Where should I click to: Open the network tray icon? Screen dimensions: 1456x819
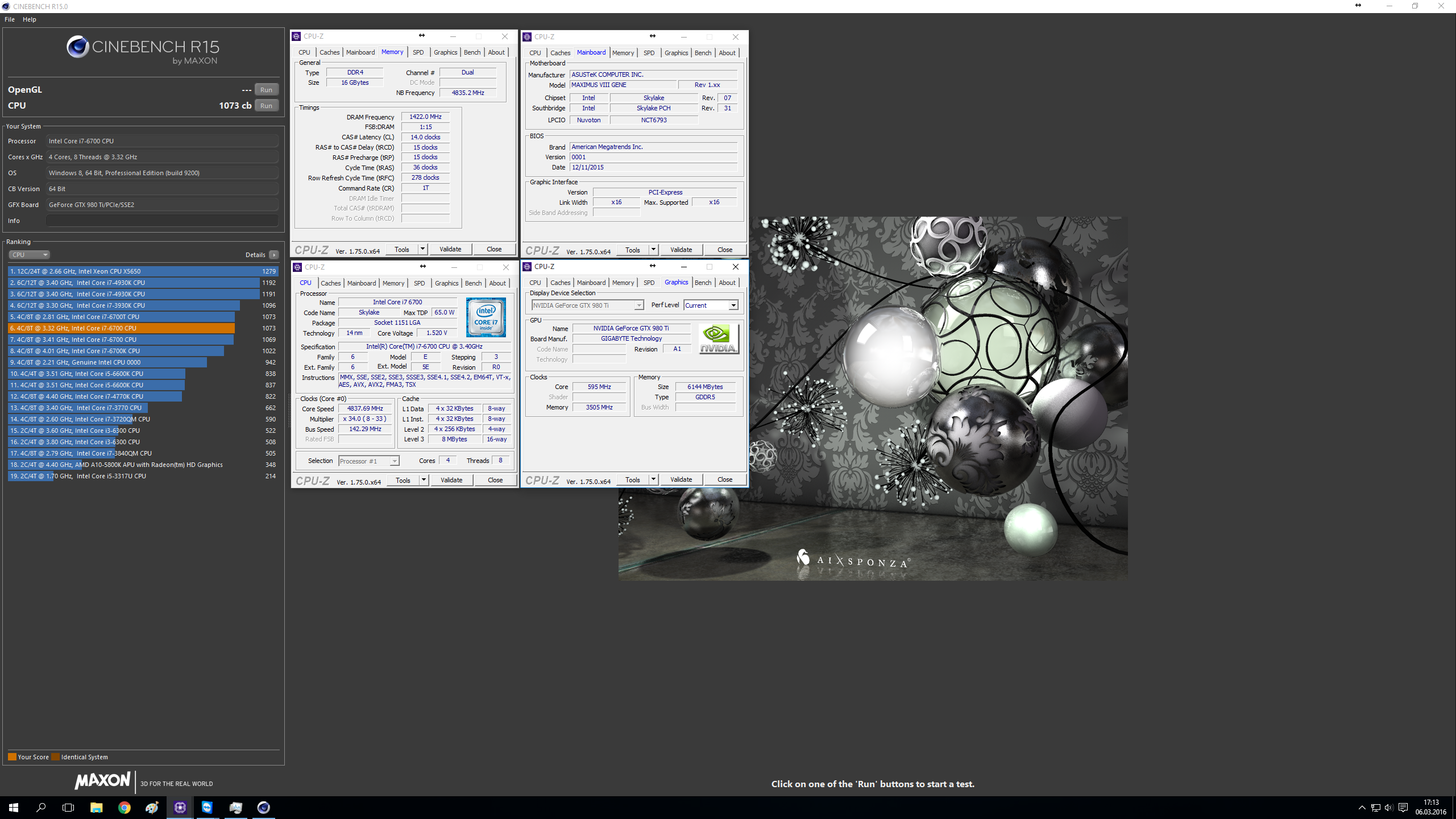[1375, 808]
